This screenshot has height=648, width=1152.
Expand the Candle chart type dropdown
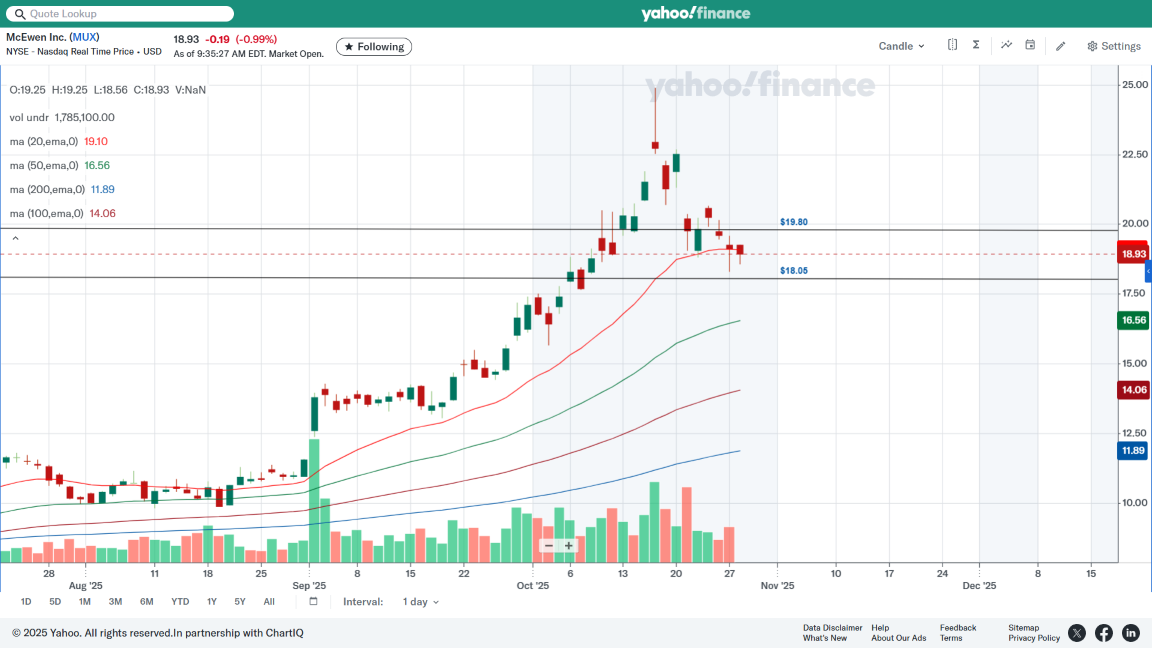(x=901, y=46)
